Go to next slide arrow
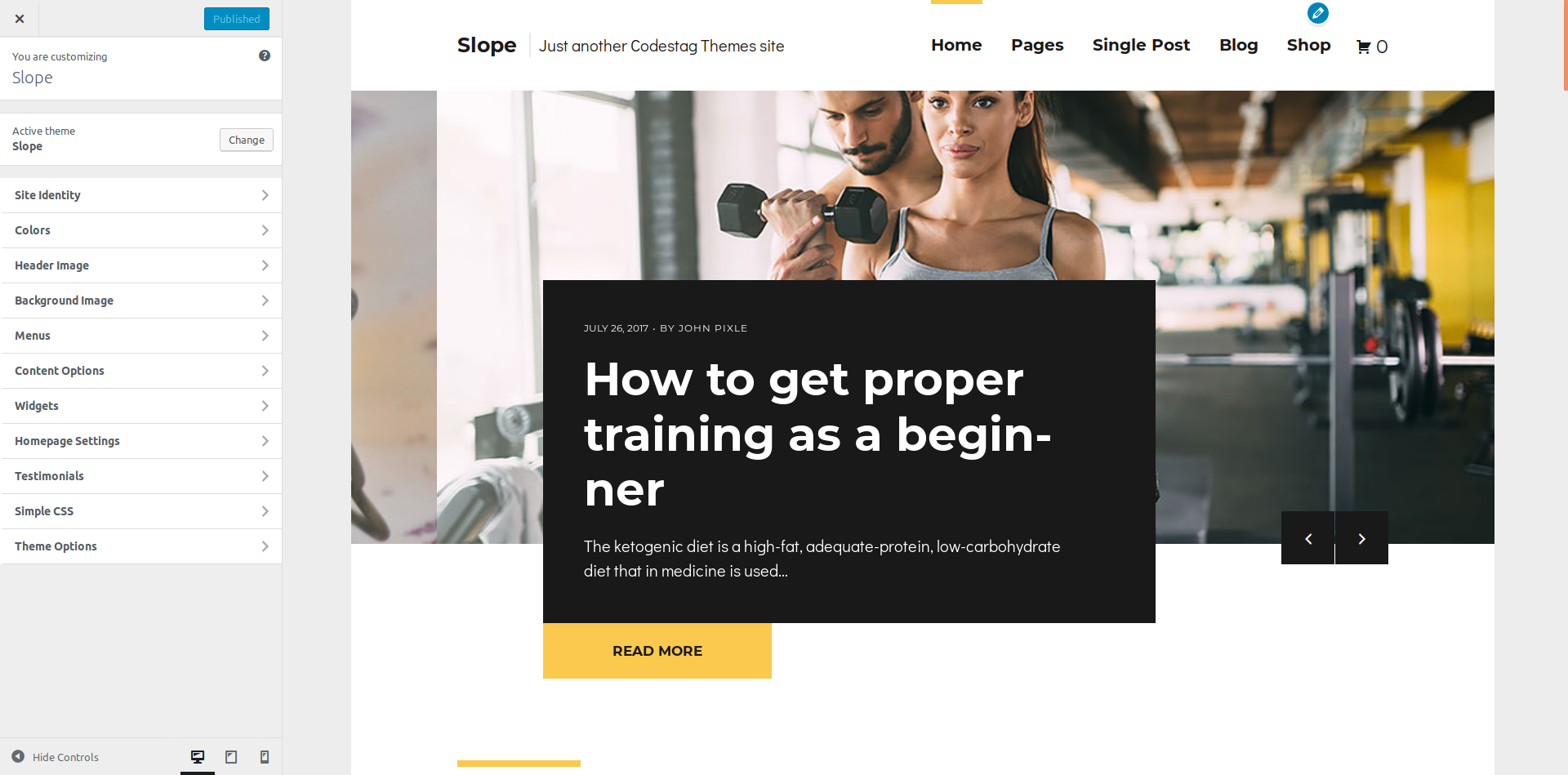 [x=1361, y=538]
